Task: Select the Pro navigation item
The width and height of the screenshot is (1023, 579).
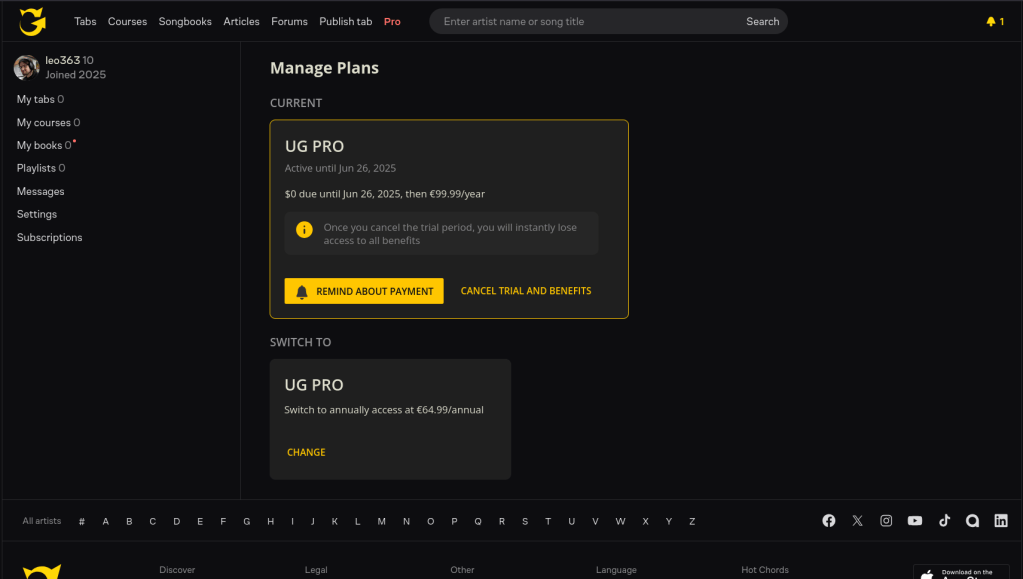Action: [392, 21]
